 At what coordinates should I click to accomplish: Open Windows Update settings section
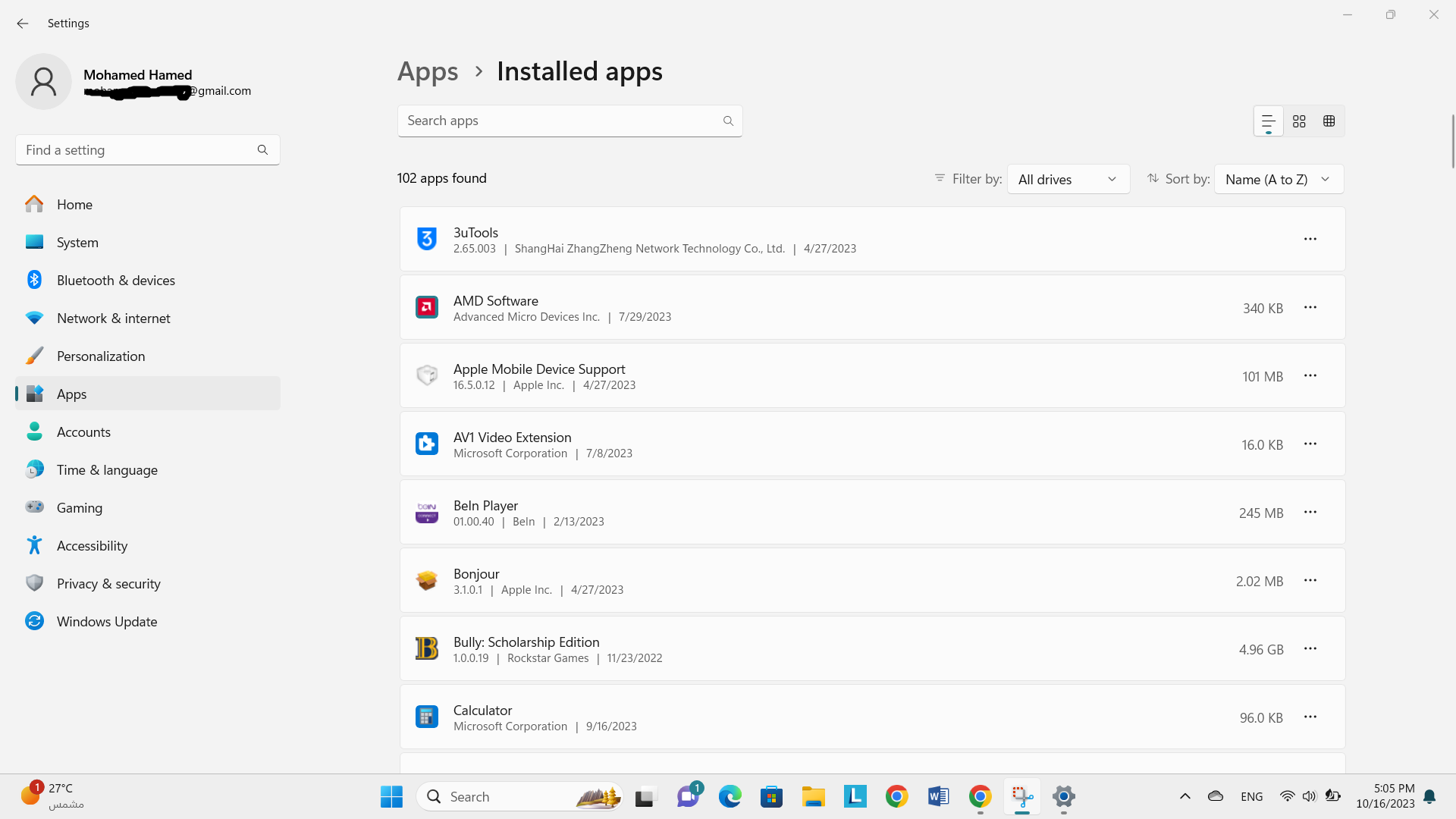(106, 622)
